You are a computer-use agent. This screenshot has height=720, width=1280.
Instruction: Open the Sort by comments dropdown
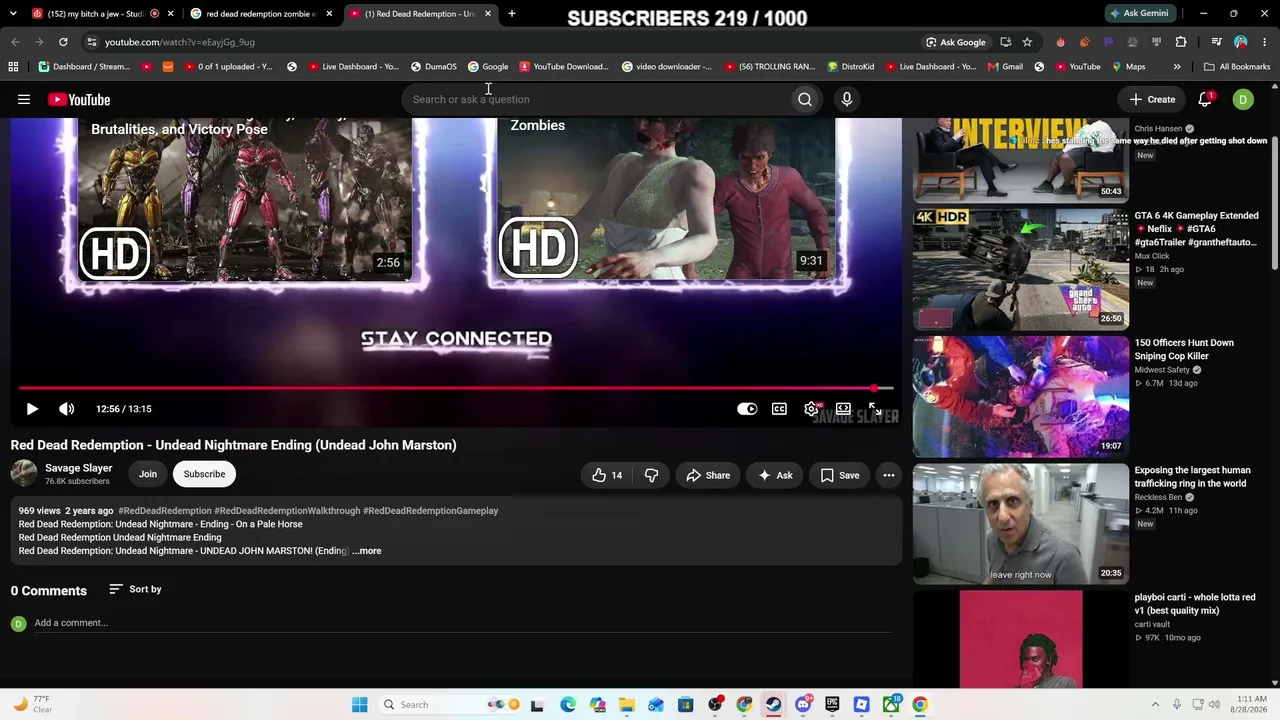[x=135, y=589]
